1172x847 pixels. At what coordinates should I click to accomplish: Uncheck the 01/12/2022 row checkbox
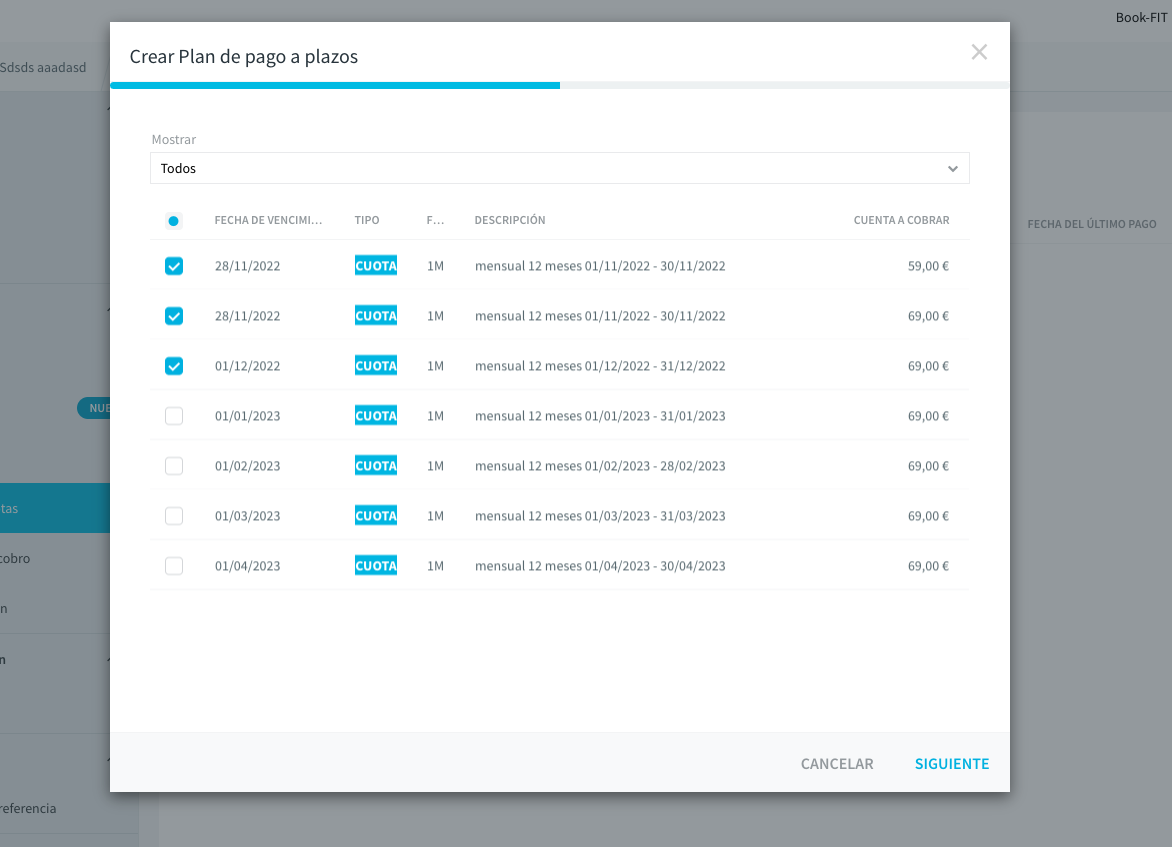pos(173,366)
